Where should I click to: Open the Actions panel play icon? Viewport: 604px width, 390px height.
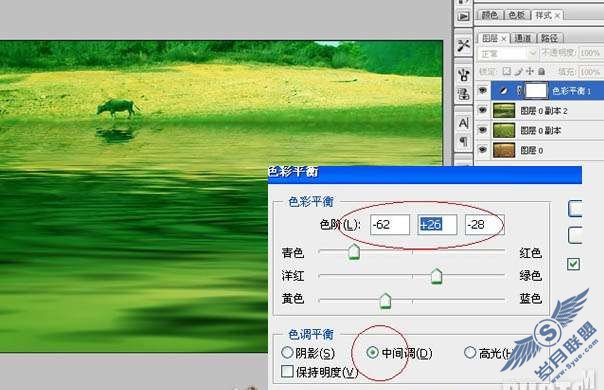tap(463, 17)
